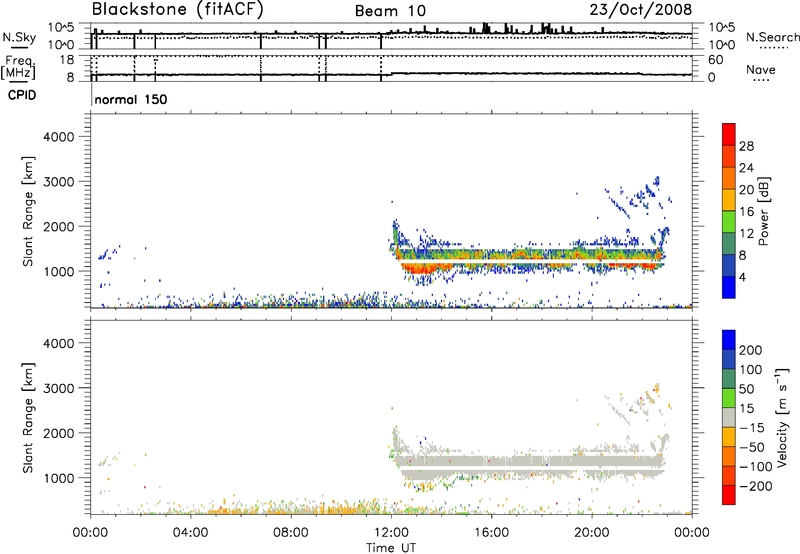The width and height of the screenshot is (800, 554).
Task: Click the Power [dB] colorbar label
Action: [x=764, y=211]
